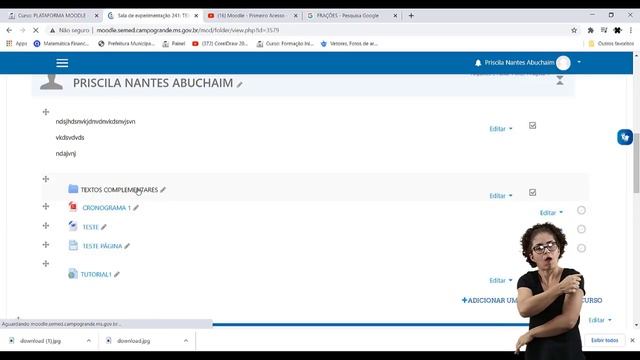This screenshot has width=640, height=360.
Task: Open the notifications bell
Action: (x=478, y=63)
